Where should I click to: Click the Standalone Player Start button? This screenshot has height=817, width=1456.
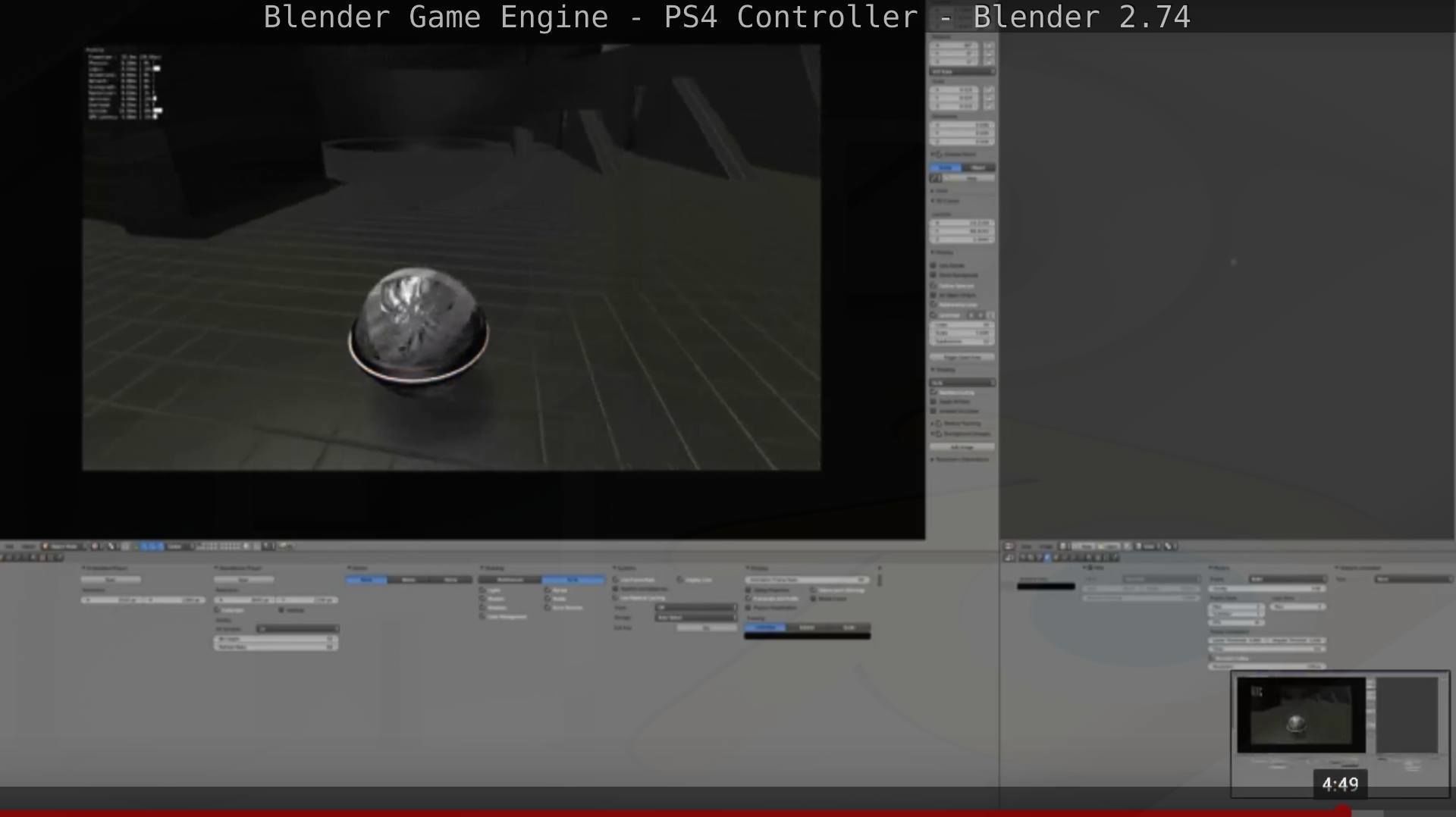point(243,579)
